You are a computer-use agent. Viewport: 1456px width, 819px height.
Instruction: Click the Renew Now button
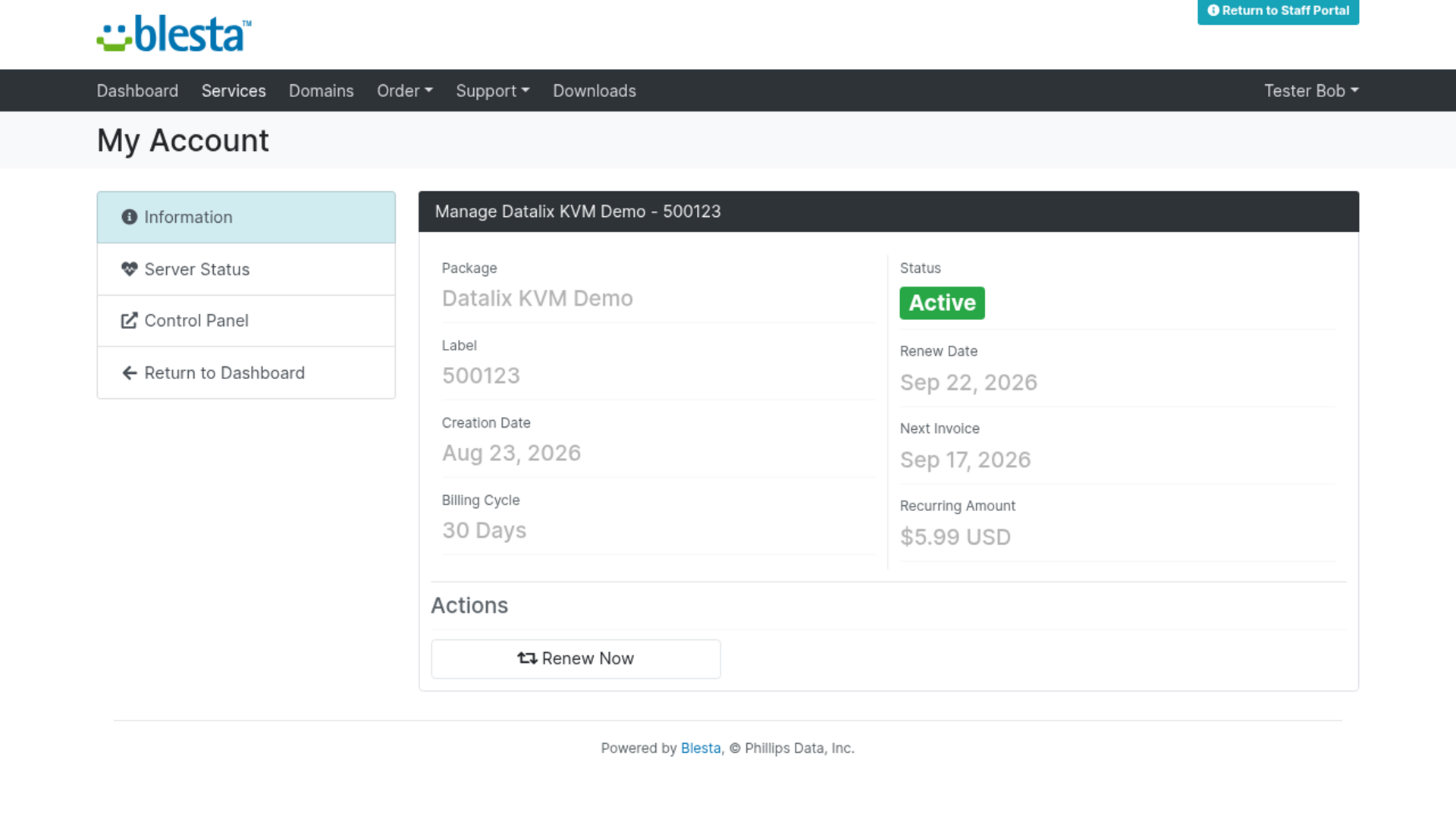tap(576, 659)
